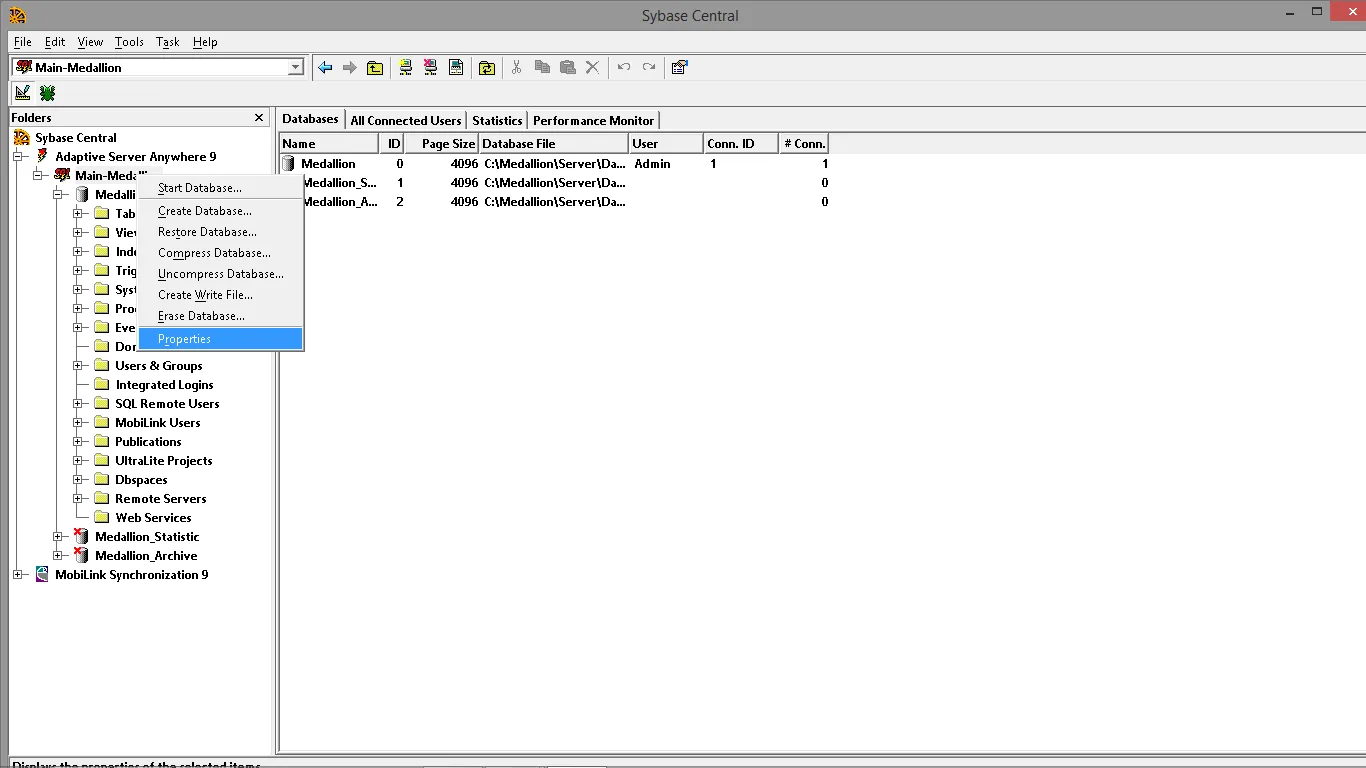Image resolution: width=1366 pixels, height=768 pixels.
Task: Switch to the Statistics tab
Action: (x=497, y=120)
